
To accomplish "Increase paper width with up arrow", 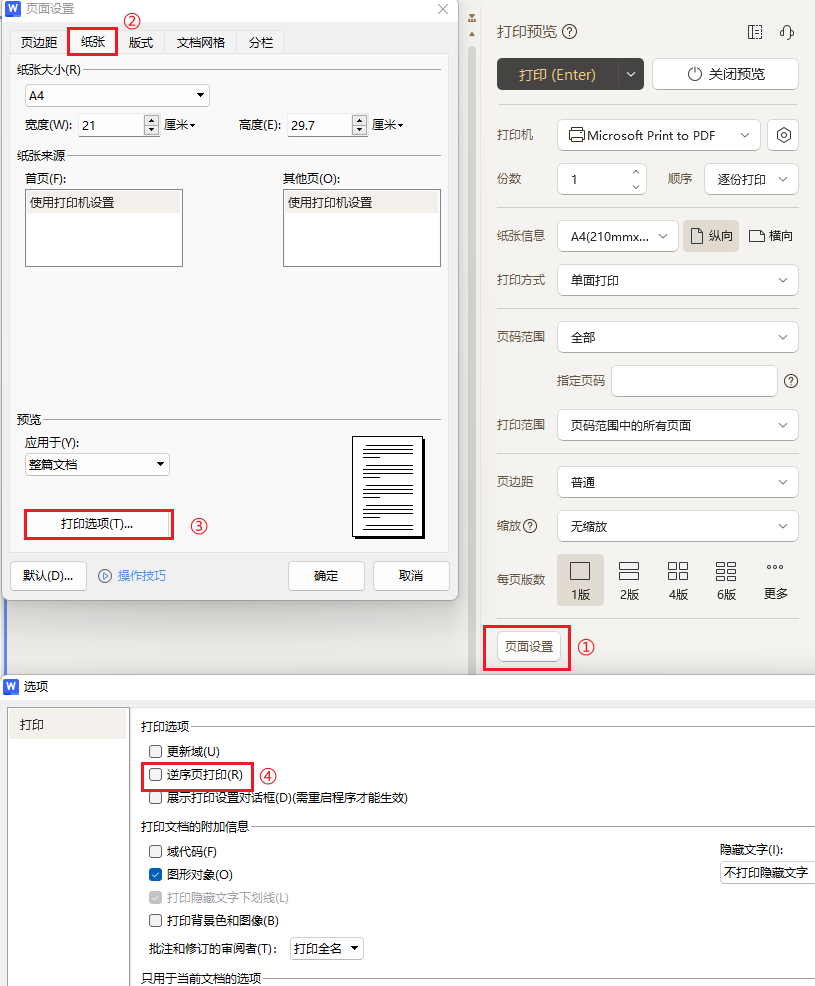I will [152, 120].
